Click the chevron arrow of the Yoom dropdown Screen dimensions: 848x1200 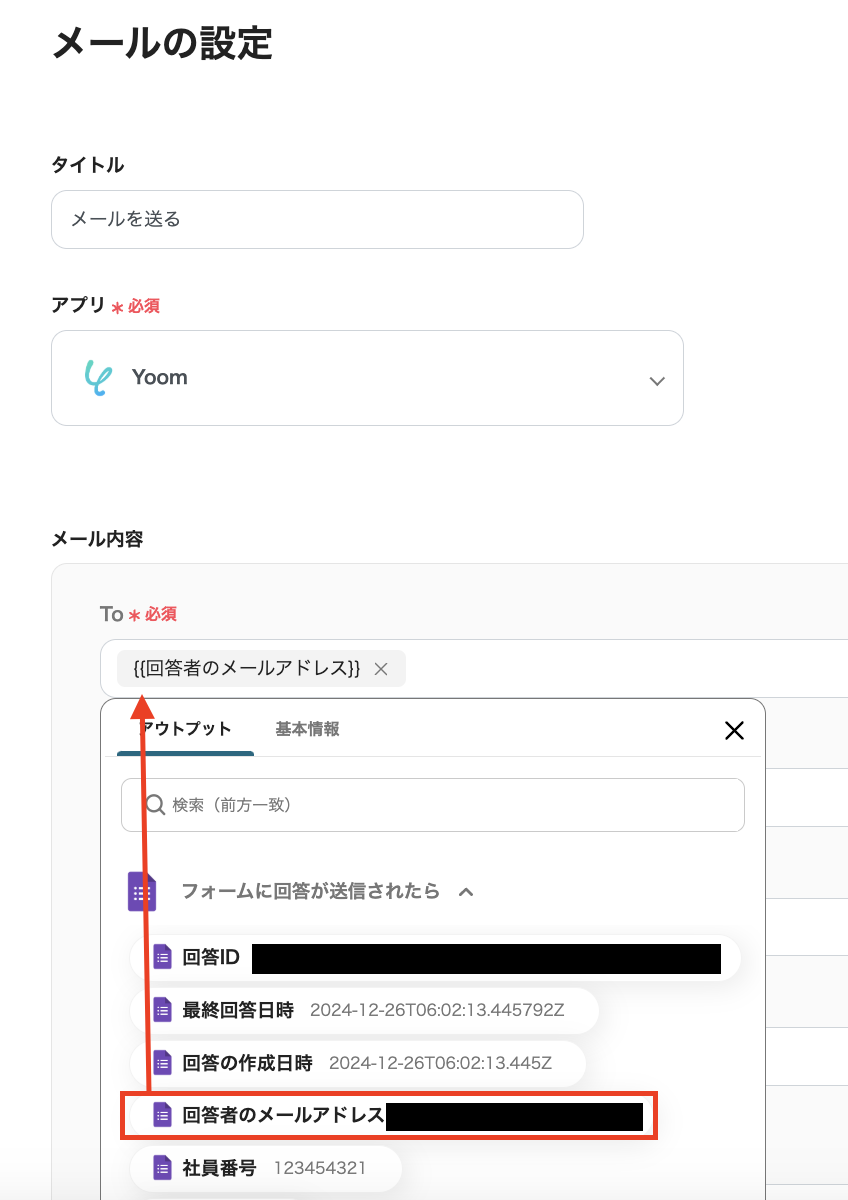point(657,381)
